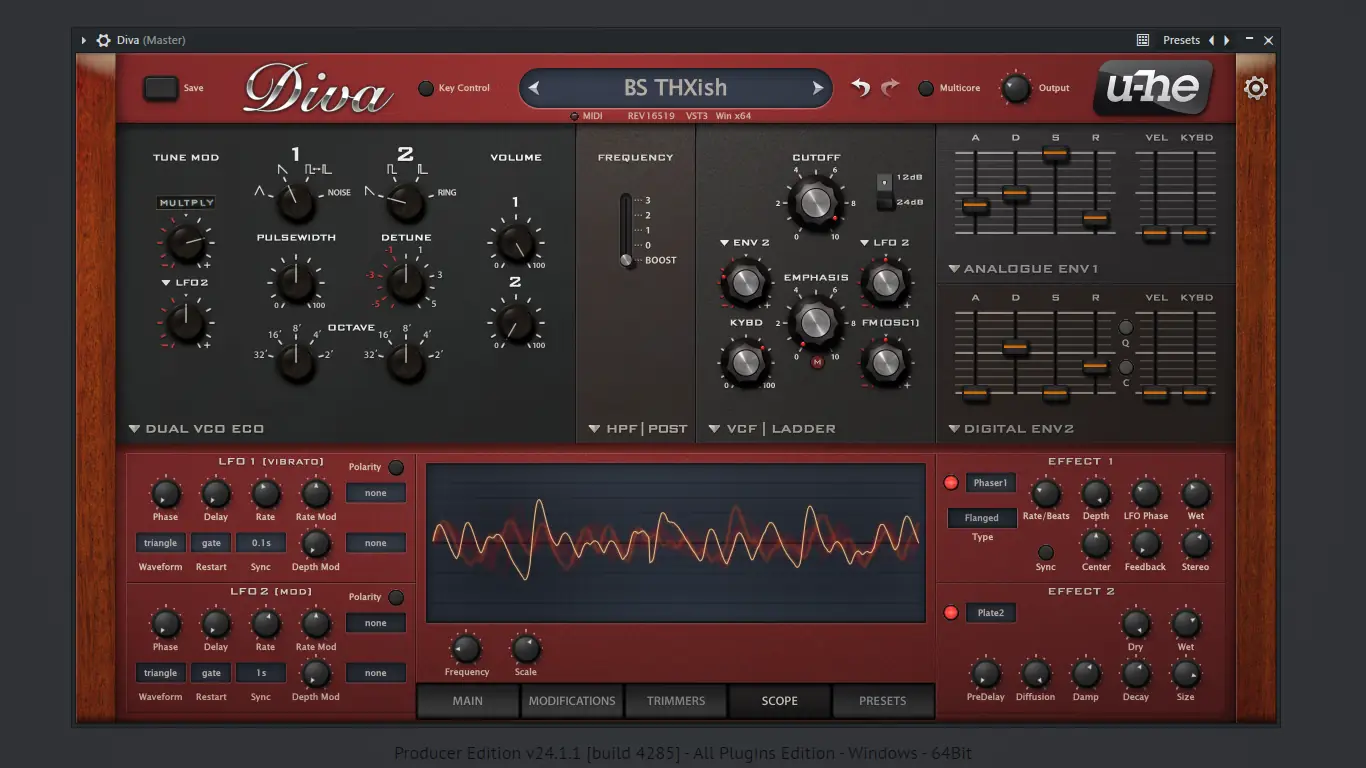Click the Effect 2 Decay knob

[1136, 674]
